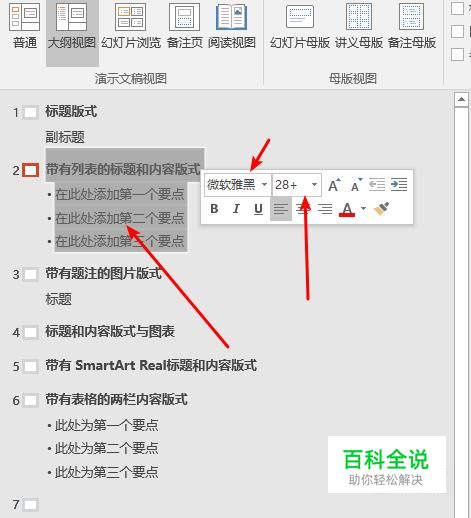Select slide 1 icon in outline

(x=31, y=112)
